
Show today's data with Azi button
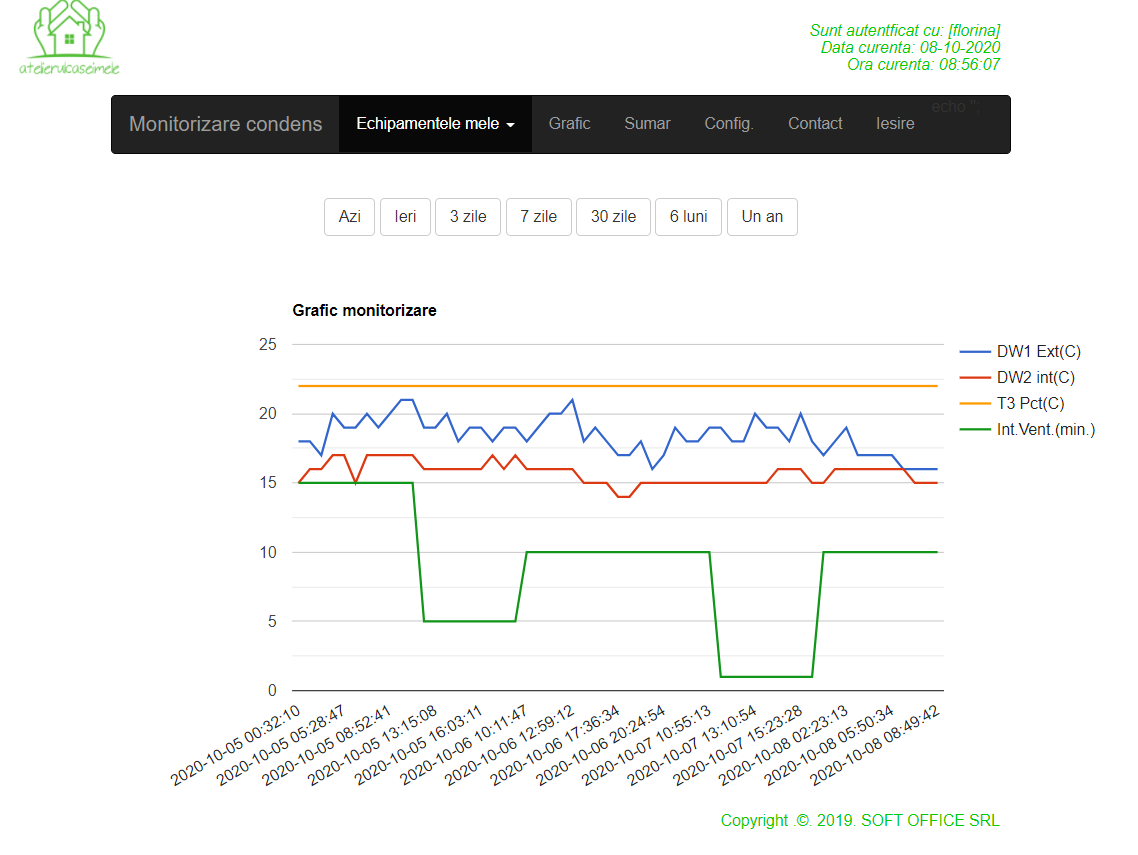click(x=349, y=217)
